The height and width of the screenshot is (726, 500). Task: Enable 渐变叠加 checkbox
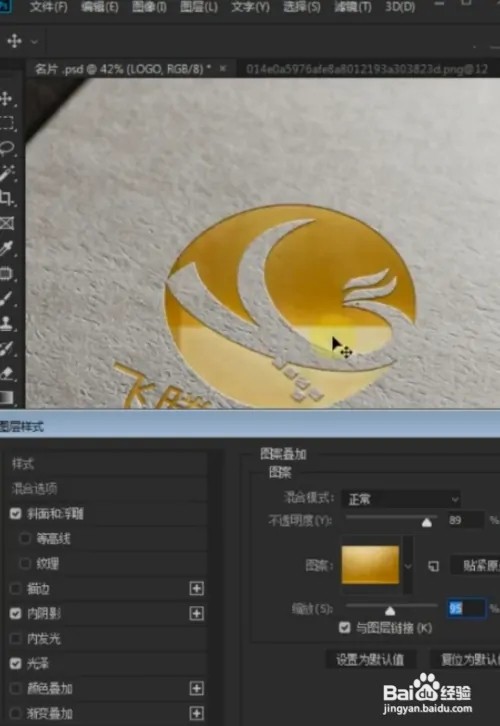click(16, 713)
